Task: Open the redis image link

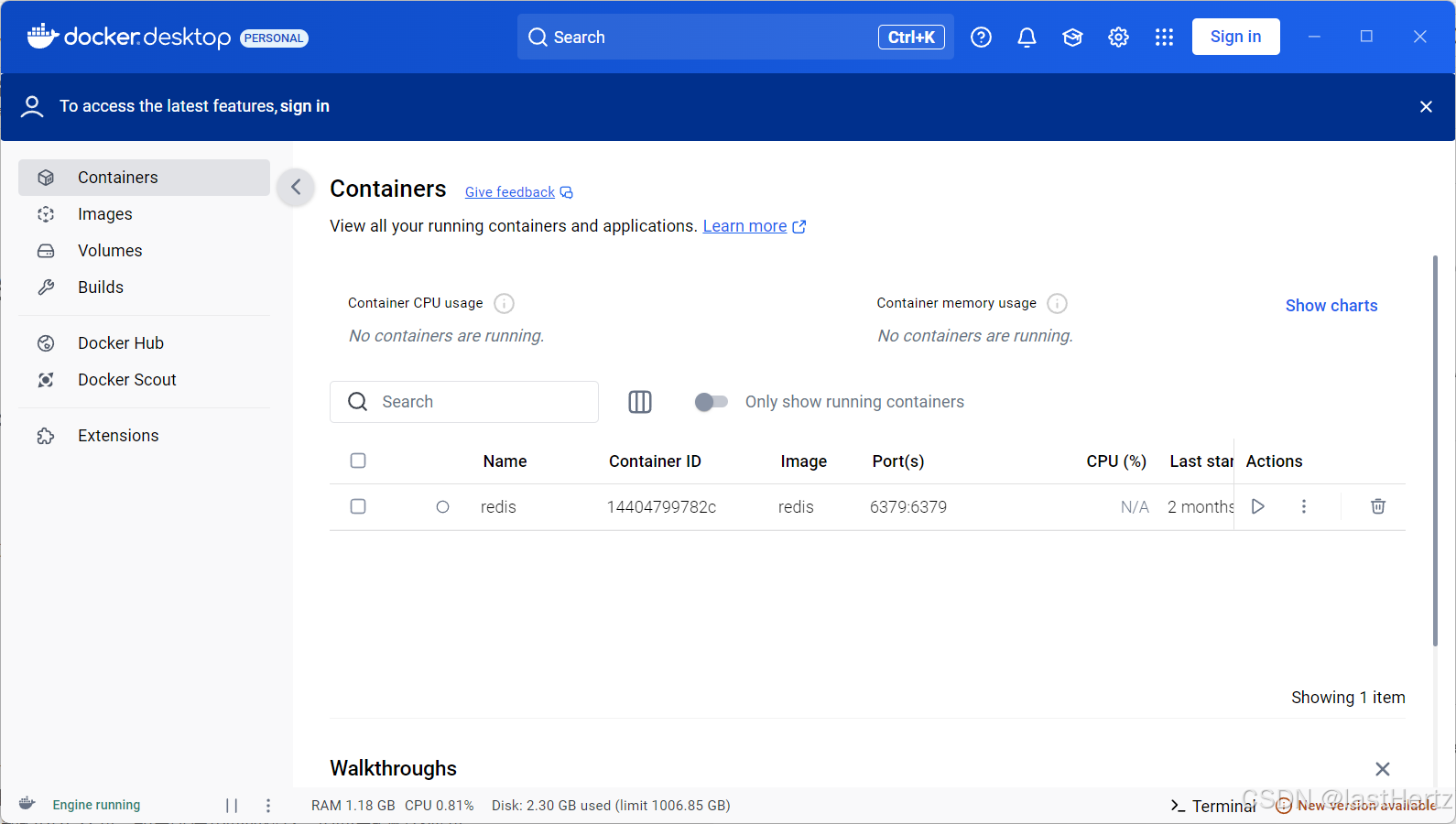Action: point(796,507)
